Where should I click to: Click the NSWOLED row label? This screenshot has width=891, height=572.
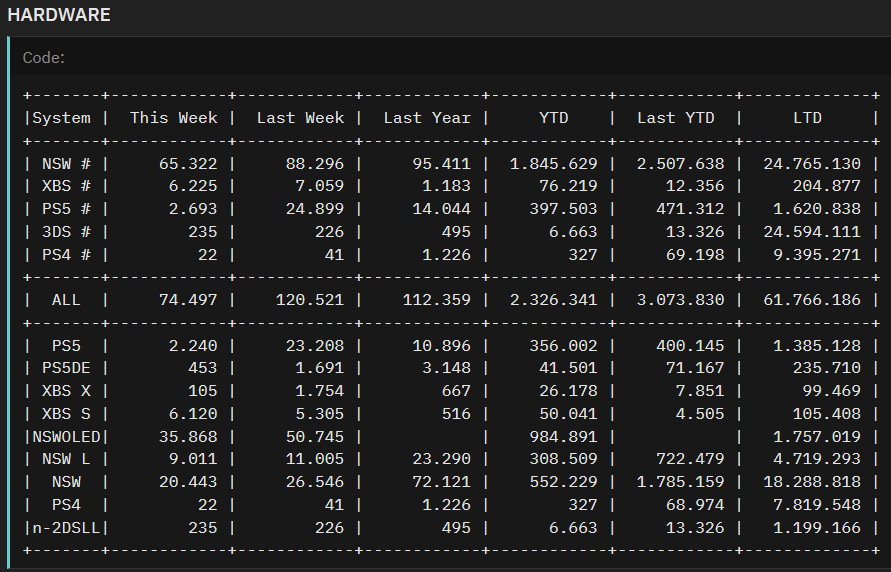[67, 436]
